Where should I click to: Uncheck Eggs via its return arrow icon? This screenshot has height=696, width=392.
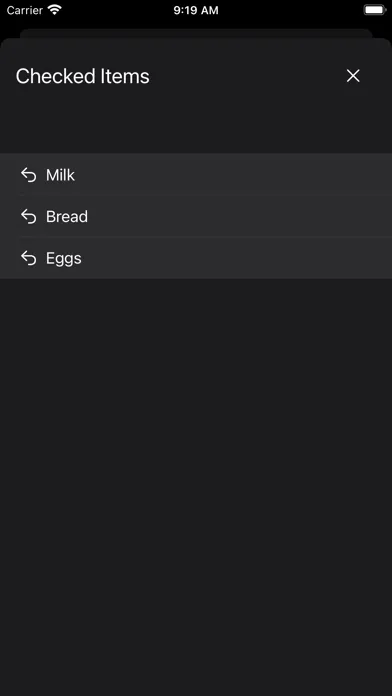click(29, 258)
